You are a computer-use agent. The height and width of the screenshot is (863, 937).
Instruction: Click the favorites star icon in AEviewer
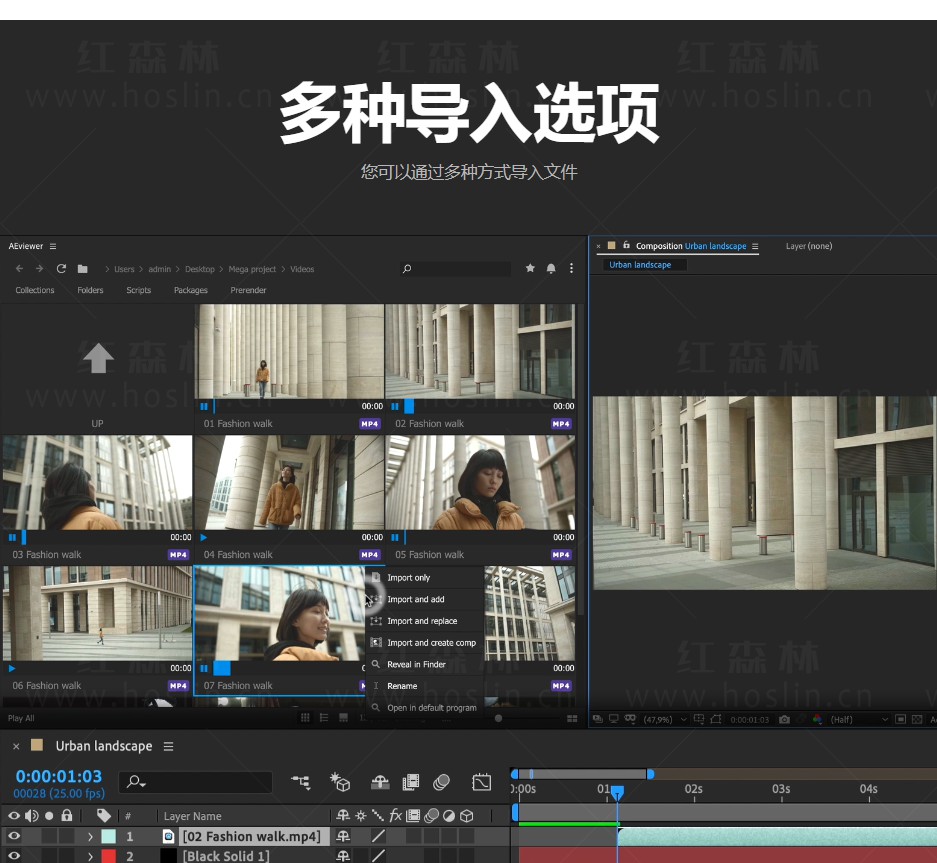click(x=530, y=269)
